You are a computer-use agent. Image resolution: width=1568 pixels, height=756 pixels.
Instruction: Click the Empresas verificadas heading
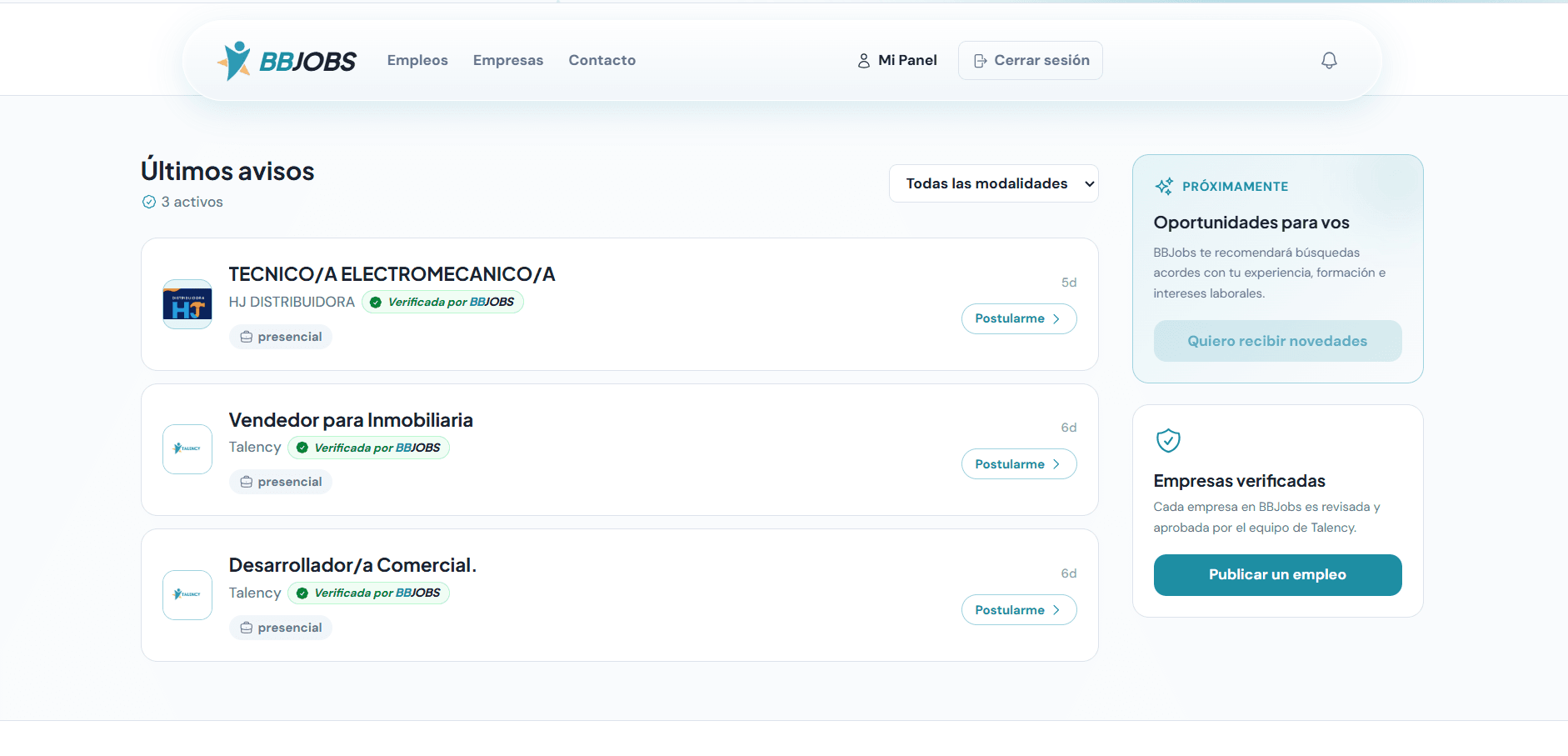(1239, 481)
